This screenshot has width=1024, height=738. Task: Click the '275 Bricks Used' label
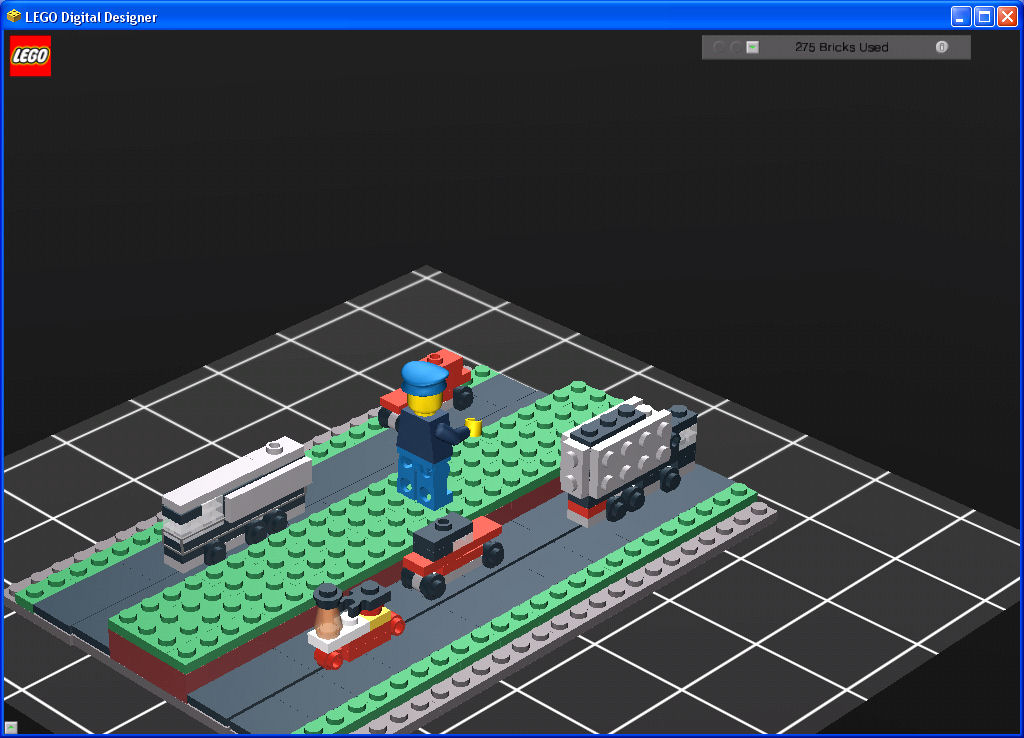pyautogui.click(x=841, y=47)
